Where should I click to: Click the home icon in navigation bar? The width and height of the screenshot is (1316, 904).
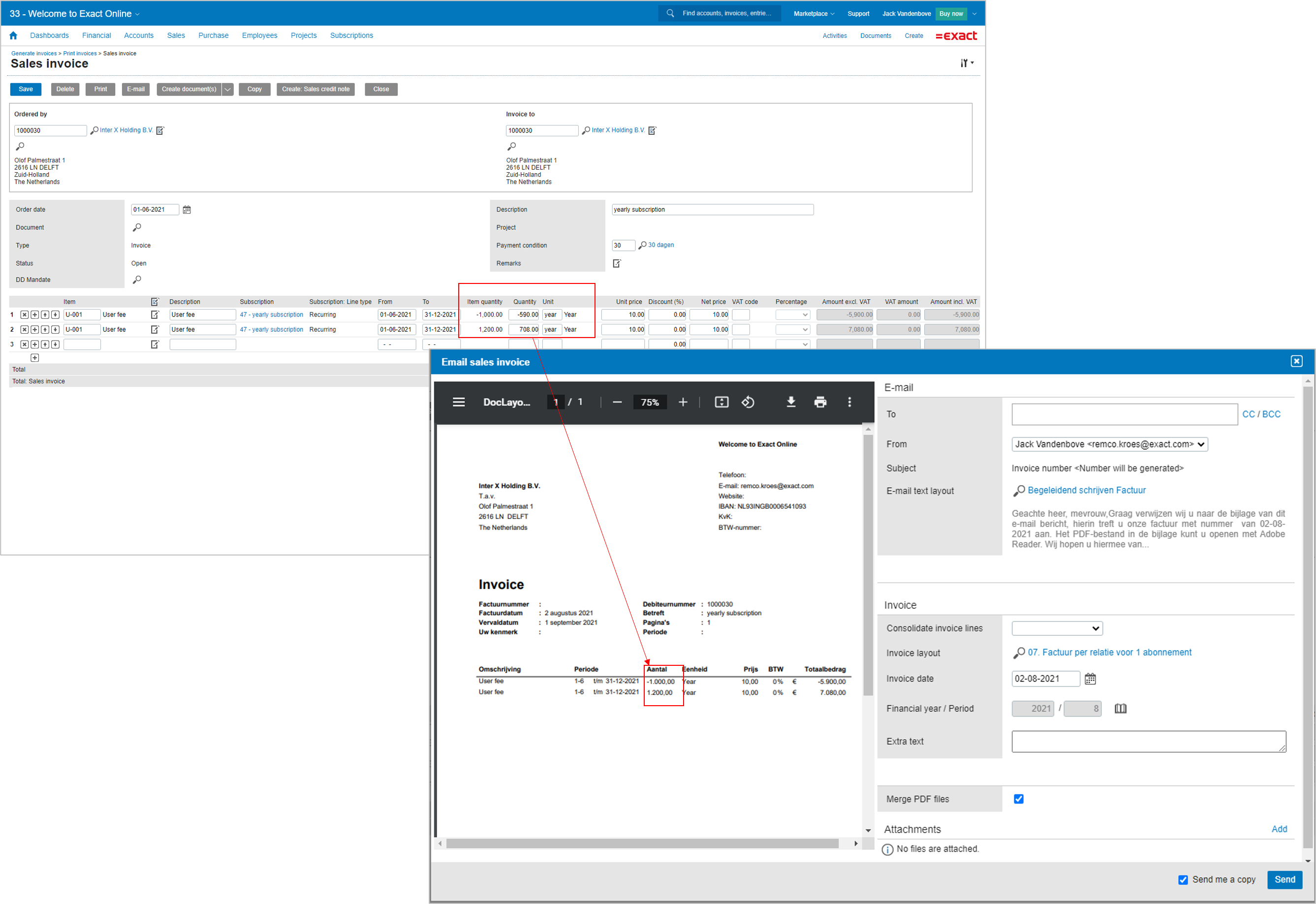pyautogui.click(x=14, y=36)
